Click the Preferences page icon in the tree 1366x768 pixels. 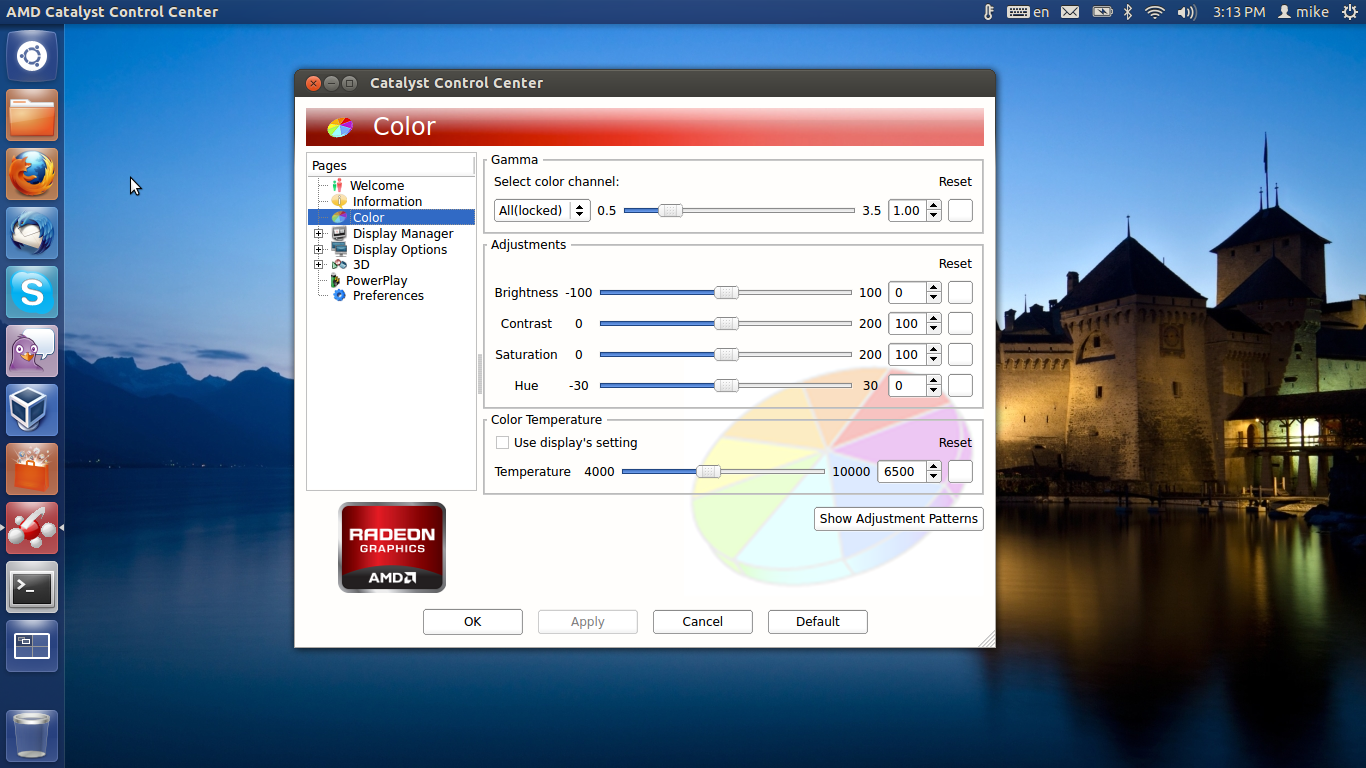pyautogui.click(x=339, y=295)
